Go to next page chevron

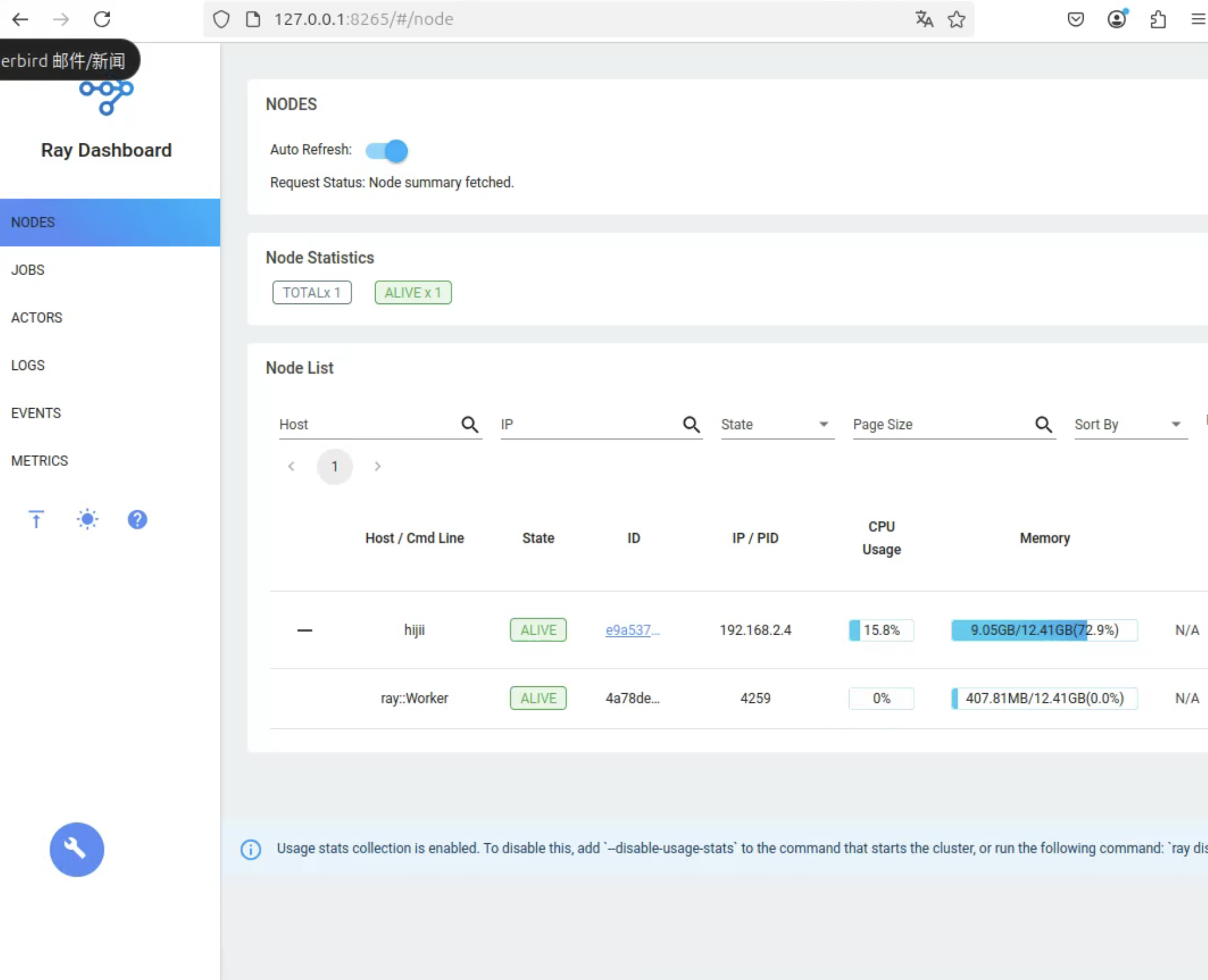click(377, 467)
